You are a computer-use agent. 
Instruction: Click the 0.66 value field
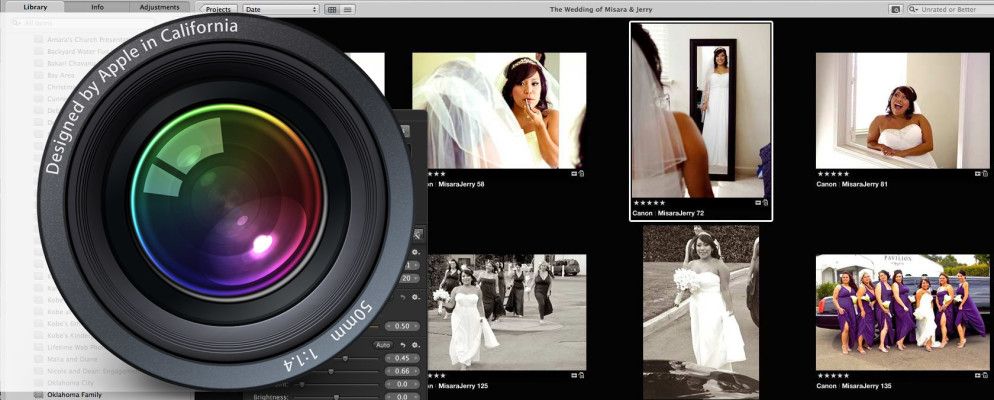(x=402, y=371)
